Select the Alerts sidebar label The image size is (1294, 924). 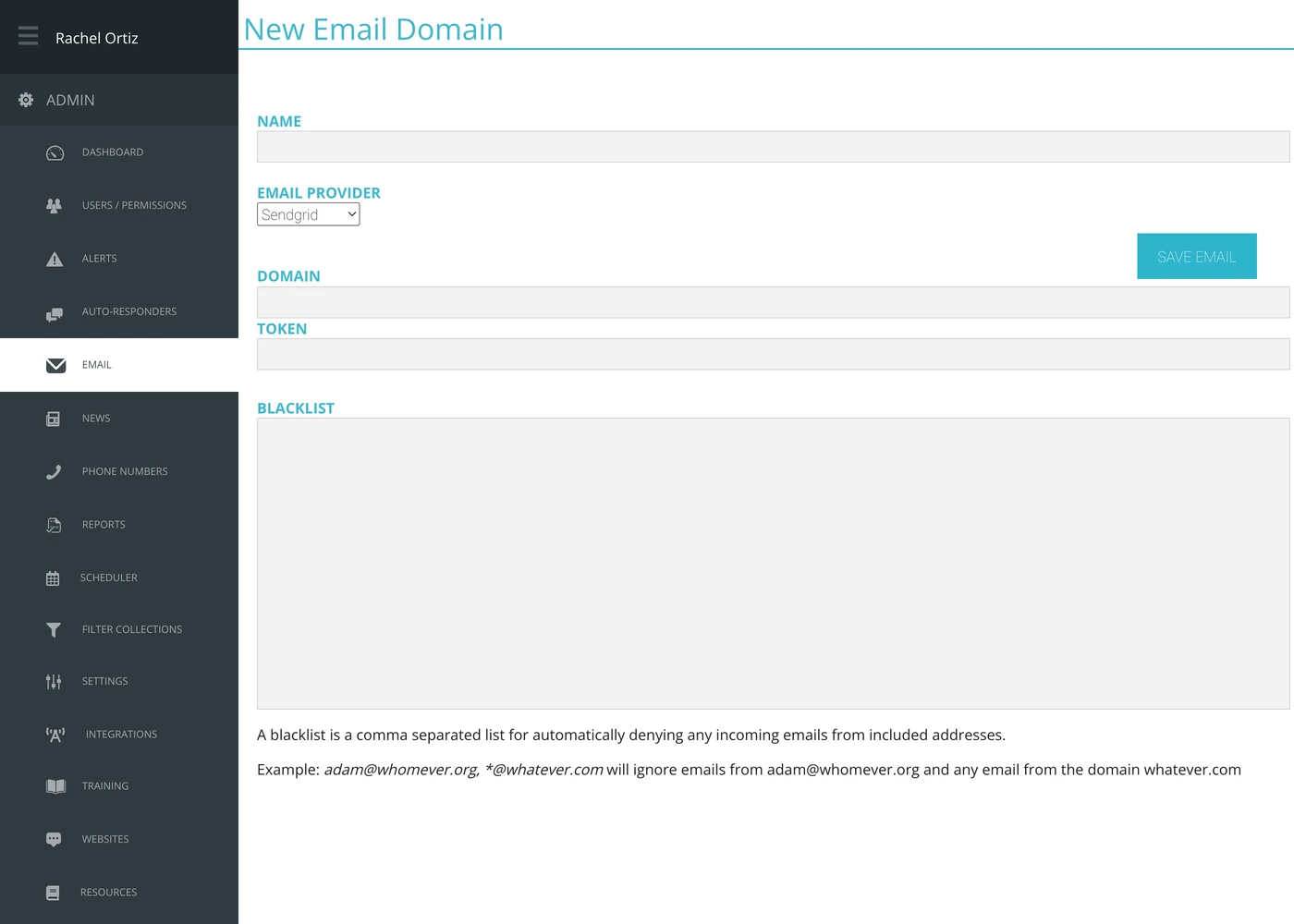click(x=99, y=259)
